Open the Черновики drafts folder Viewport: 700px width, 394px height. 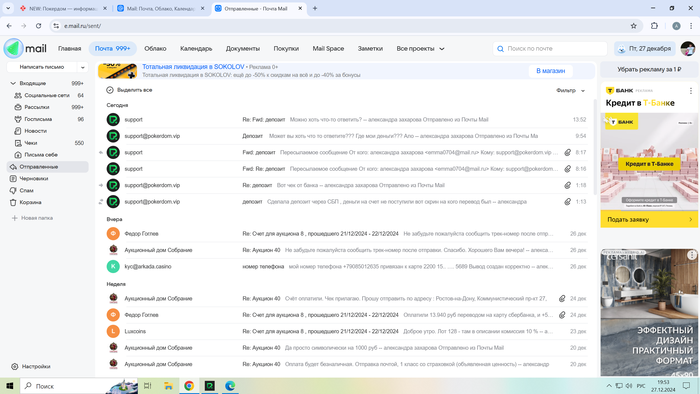[48, 178]
